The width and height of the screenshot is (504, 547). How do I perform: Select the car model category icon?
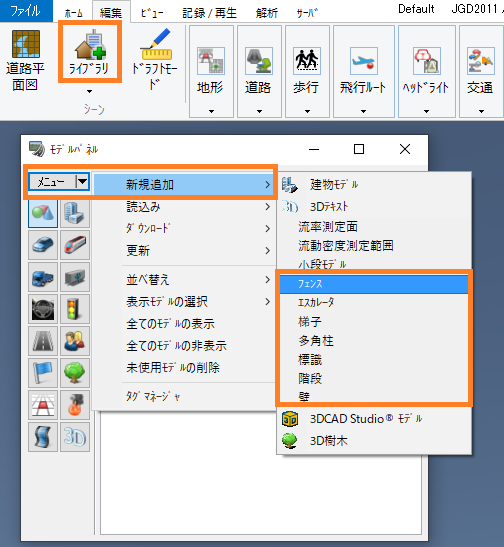43,245
